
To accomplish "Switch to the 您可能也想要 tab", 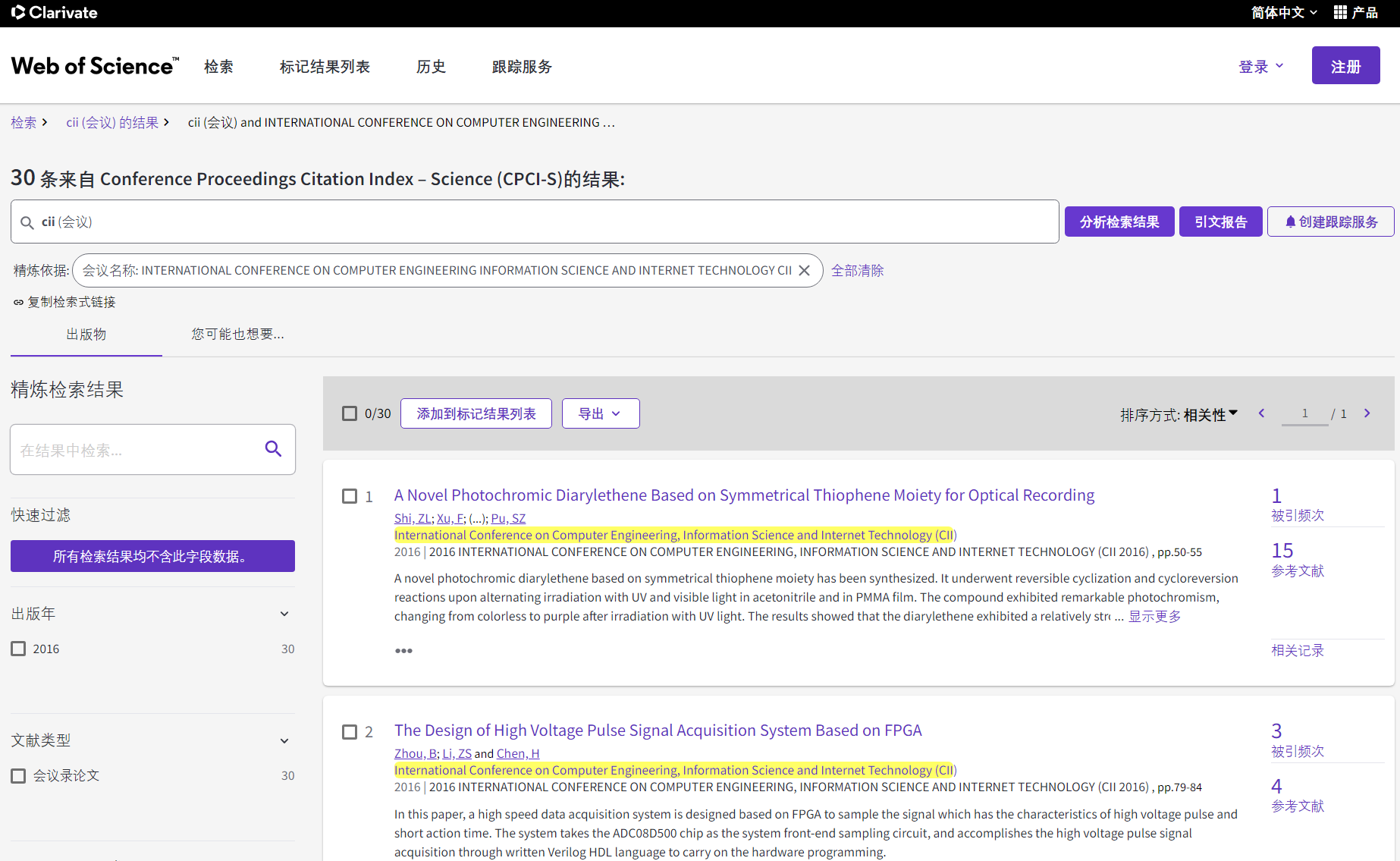I will pos(237,335).
